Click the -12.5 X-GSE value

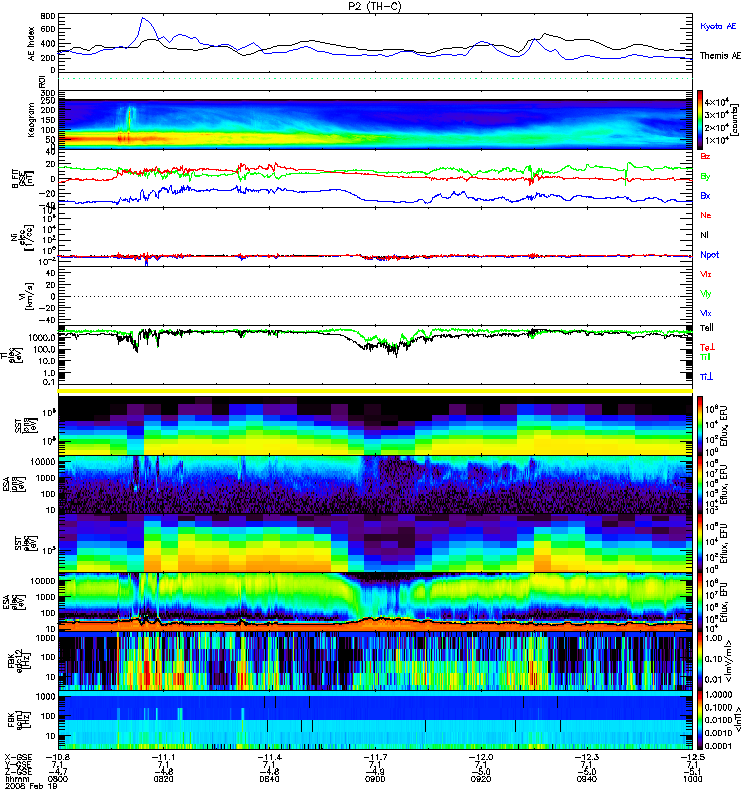coord(692,757)
